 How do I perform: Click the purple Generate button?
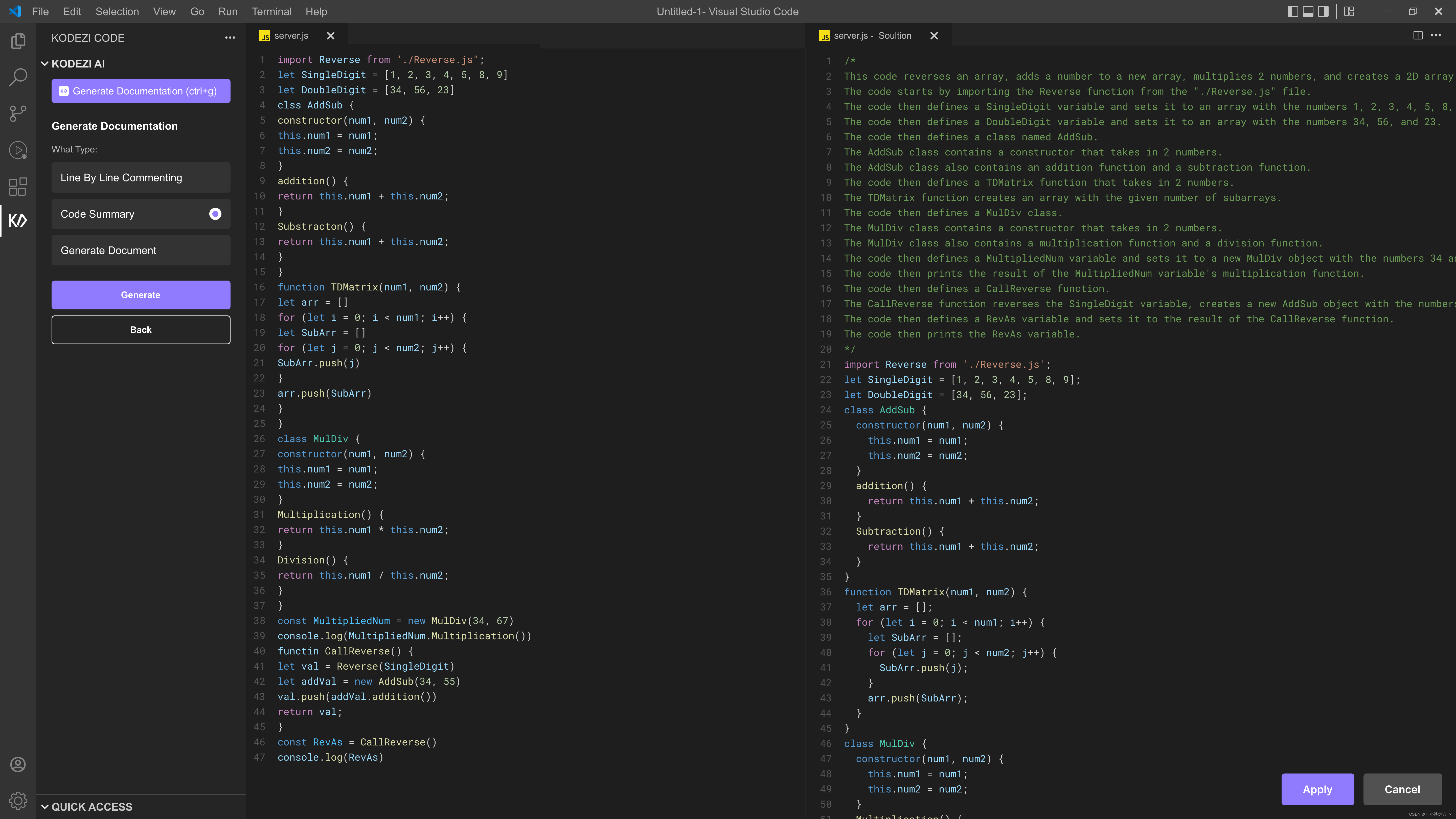(x=141, y=295)
